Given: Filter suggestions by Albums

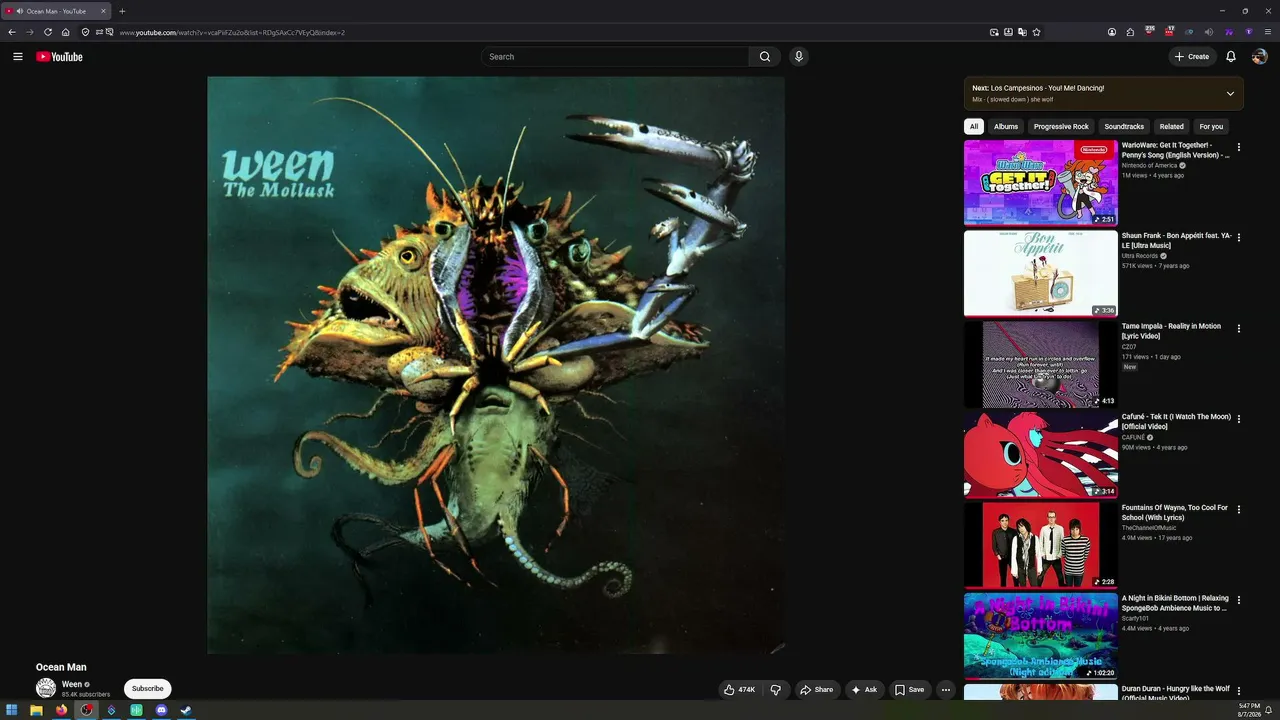Looking at the screenshot, I should click(x=1006, y=127).
